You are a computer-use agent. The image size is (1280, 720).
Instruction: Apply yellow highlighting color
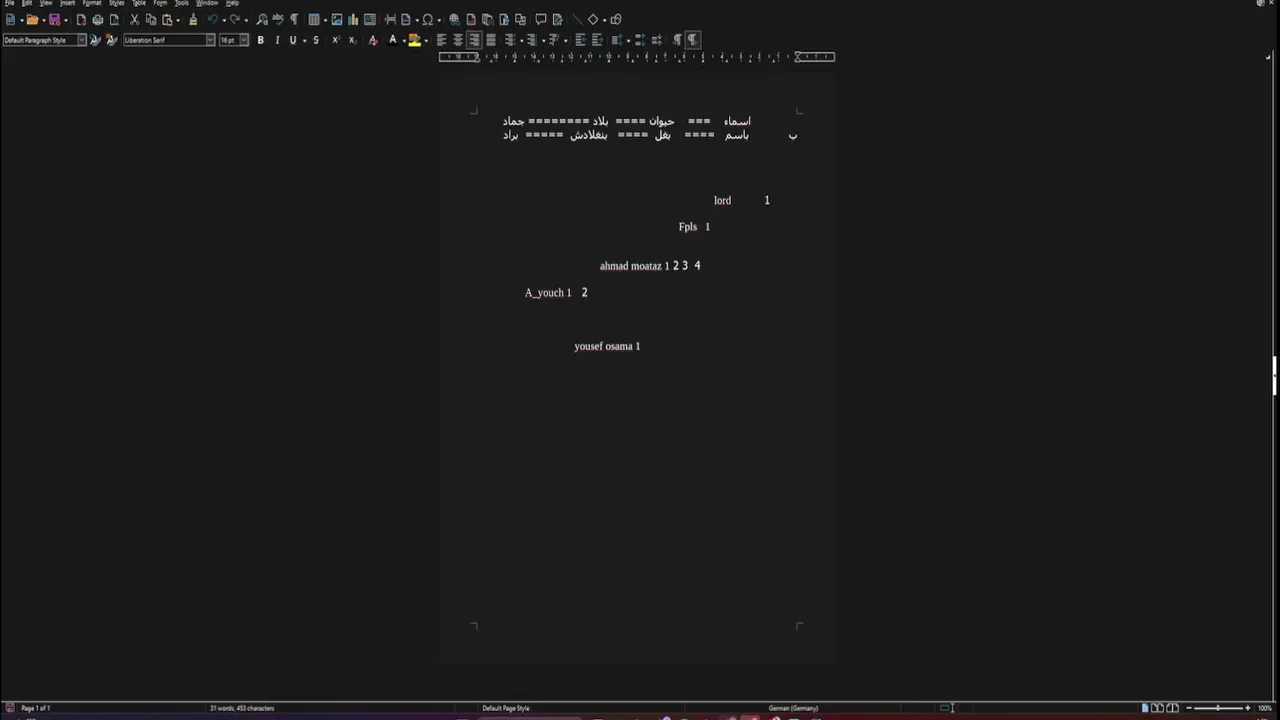pos(414,40)
